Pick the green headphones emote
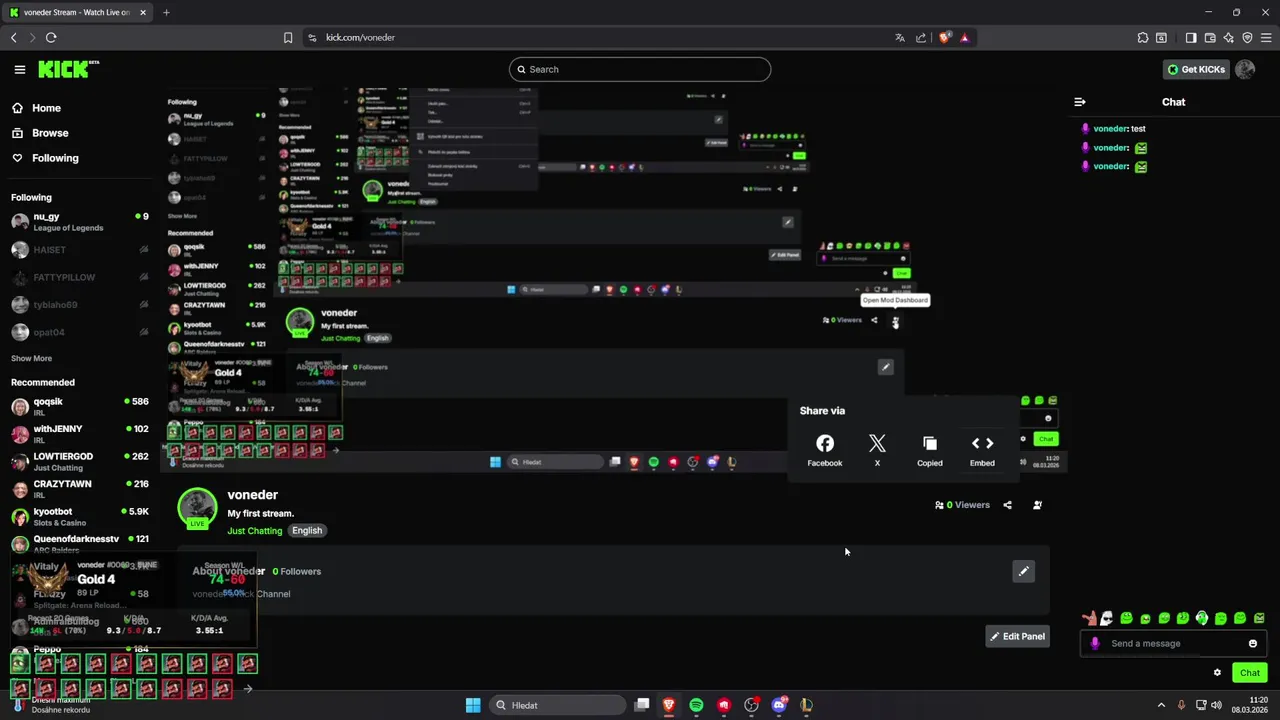The width and height of the screenshot is (1280, 720). tap(1202, 618)
